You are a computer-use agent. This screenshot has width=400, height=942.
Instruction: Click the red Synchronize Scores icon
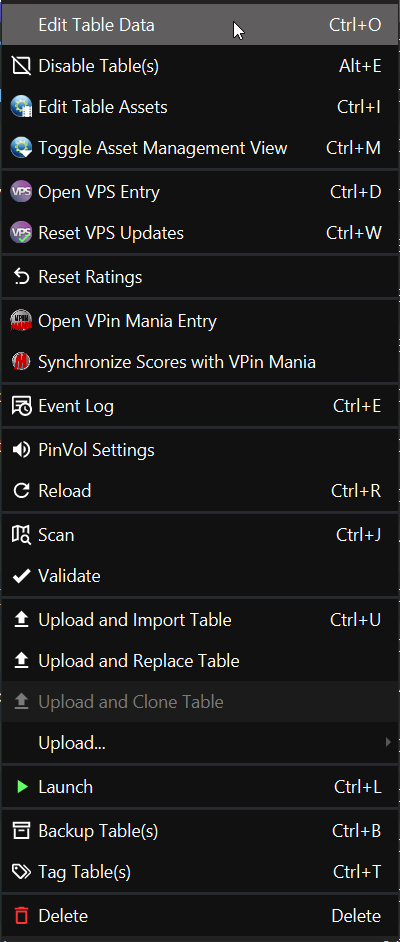pos(21,362)
